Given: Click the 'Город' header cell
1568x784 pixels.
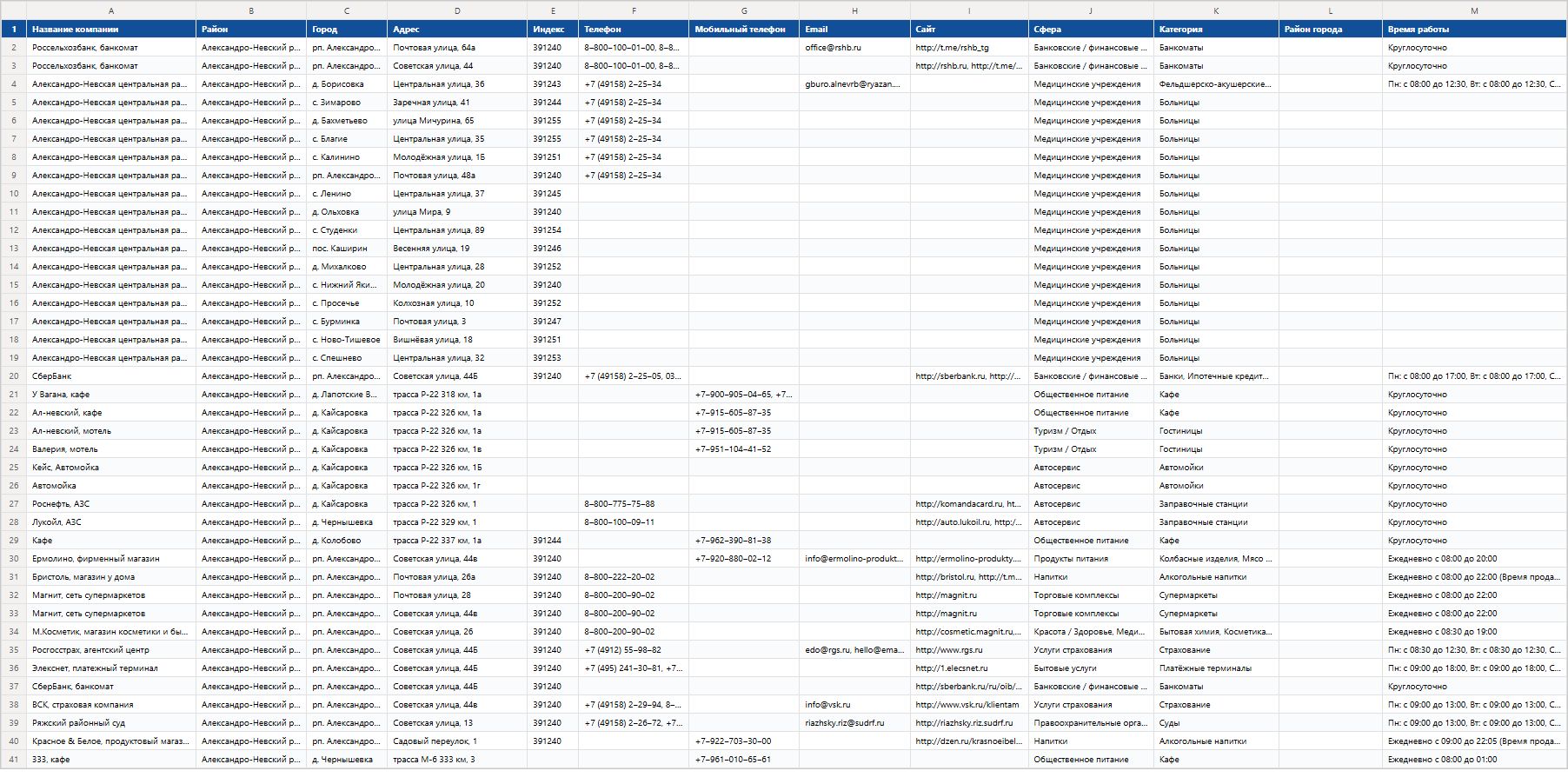Looking at the screenshot, I should coord(347,30).
